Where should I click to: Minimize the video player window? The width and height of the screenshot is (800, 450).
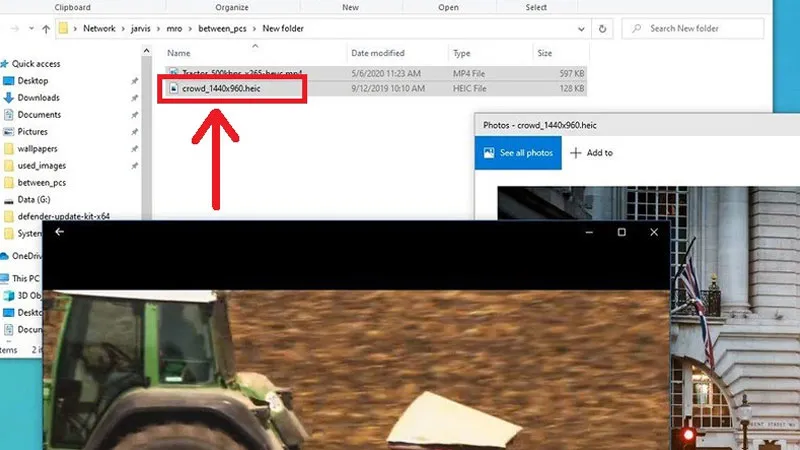[589, 232]
